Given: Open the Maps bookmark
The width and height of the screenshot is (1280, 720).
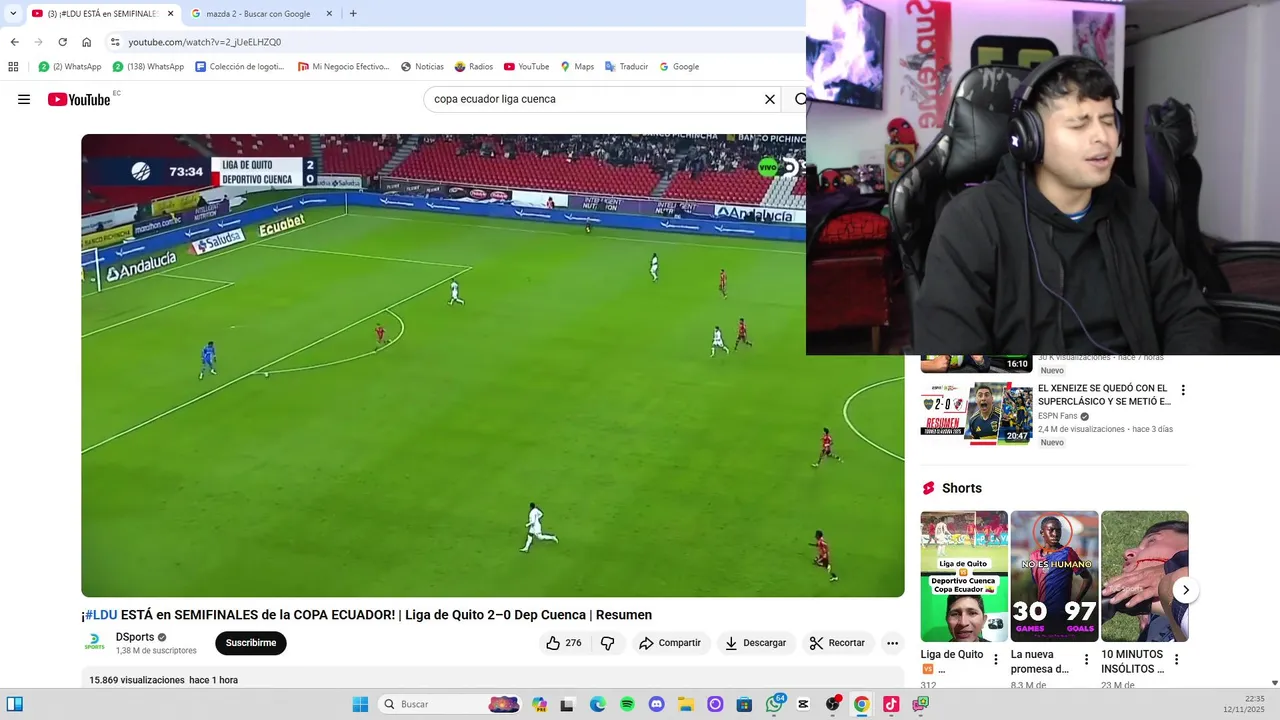Looking at the screenshot, I should pyautogui.click(x=577, y=67).
